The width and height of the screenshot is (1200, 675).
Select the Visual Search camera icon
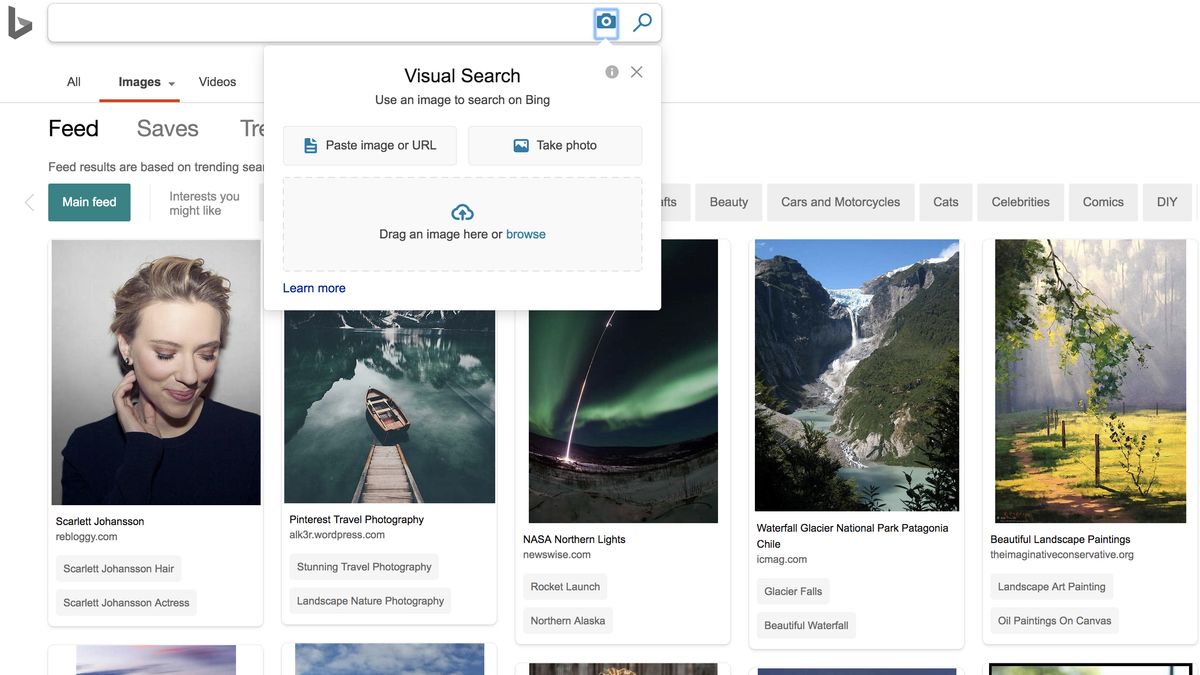(x=605, y=22)
